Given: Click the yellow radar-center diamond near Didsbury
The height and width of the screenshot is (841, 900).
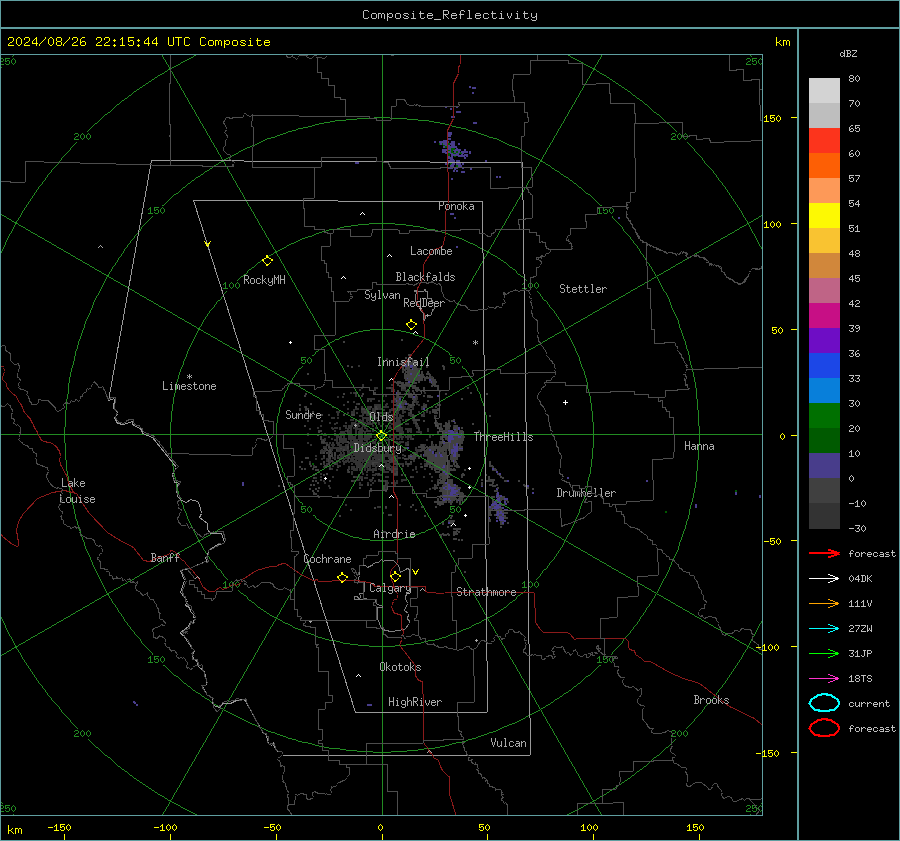Looking at the screenshot, I should tap(381, 436).
